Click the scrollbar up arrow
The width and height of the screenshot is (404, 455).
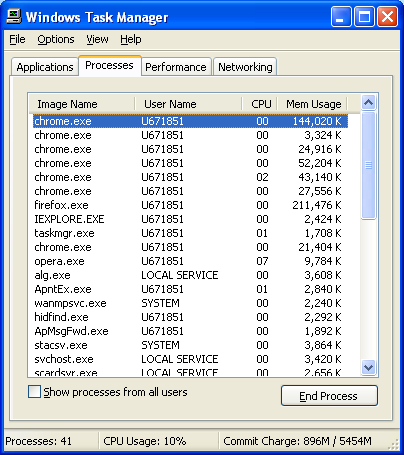tap(369, 103)
